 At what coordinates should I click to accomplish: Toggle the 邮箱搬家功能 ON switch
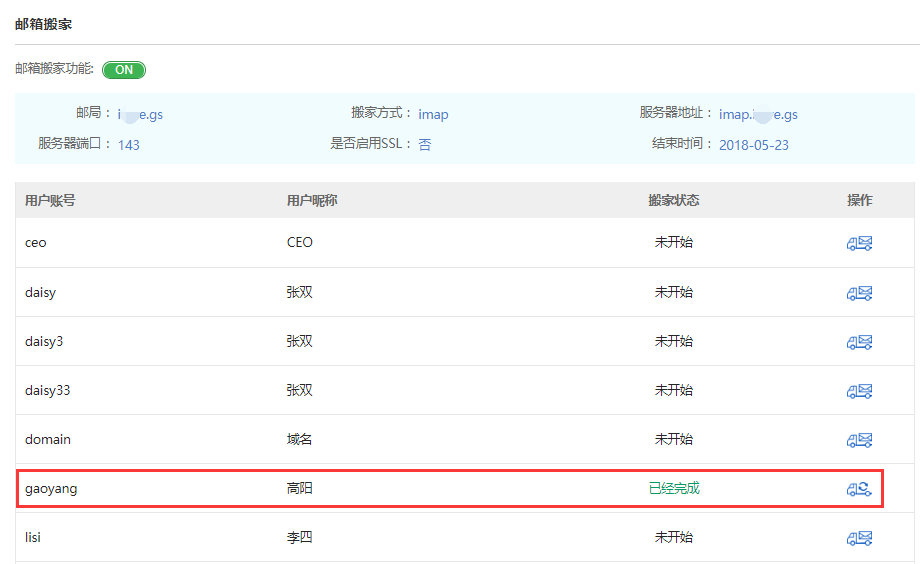[124, 70]
